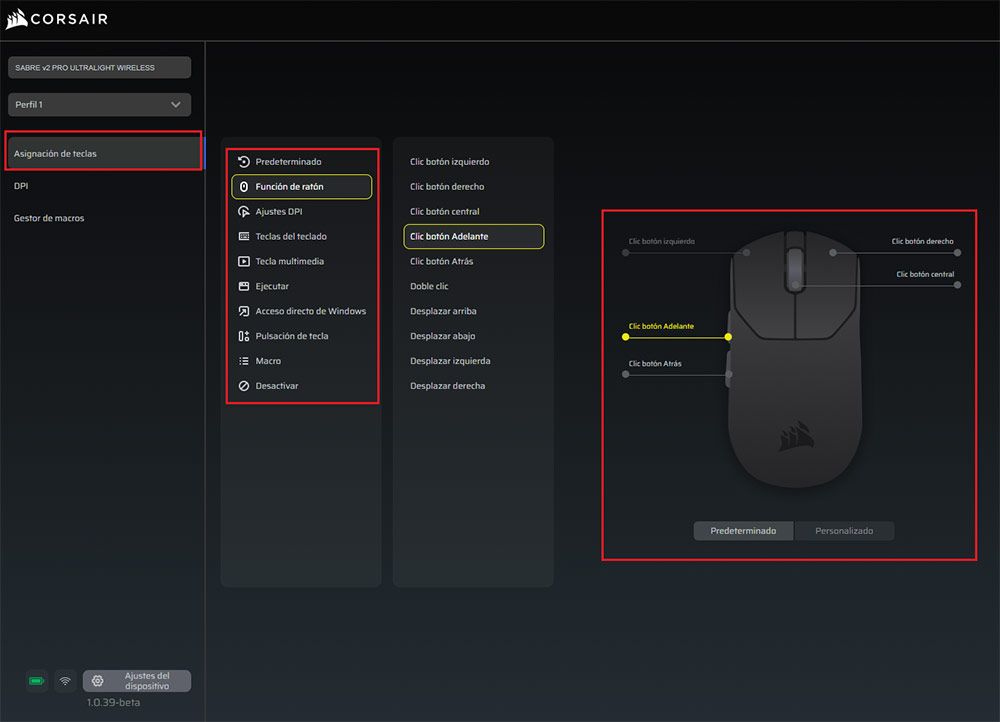This screenshot has height=722, width=1000.
Task: Click the scroll wheel on mouse image
Action: point(795,269)
